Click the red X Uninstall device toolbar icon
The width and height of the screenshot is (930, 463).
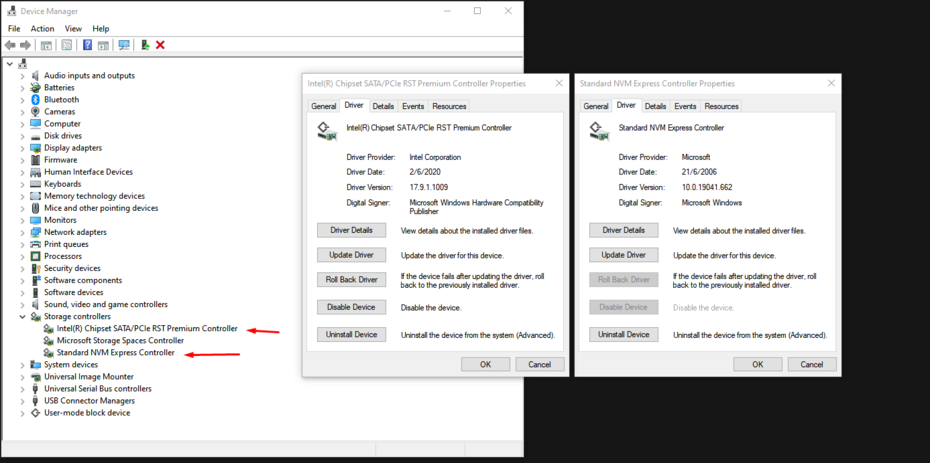pos(160,45)
